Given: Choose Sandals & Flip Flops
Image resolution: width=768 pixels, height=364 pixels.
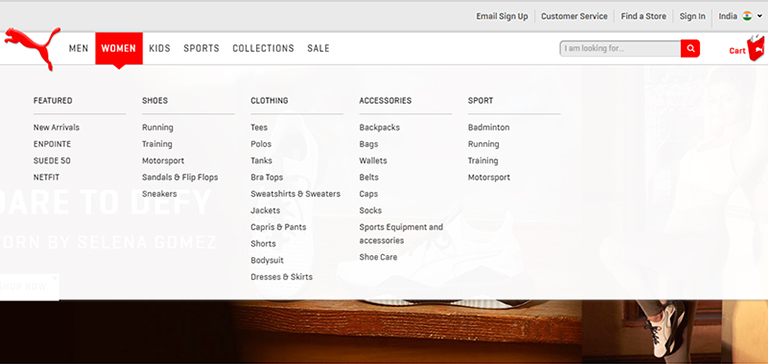Looking at the screenshot, I should coord(180,177).
